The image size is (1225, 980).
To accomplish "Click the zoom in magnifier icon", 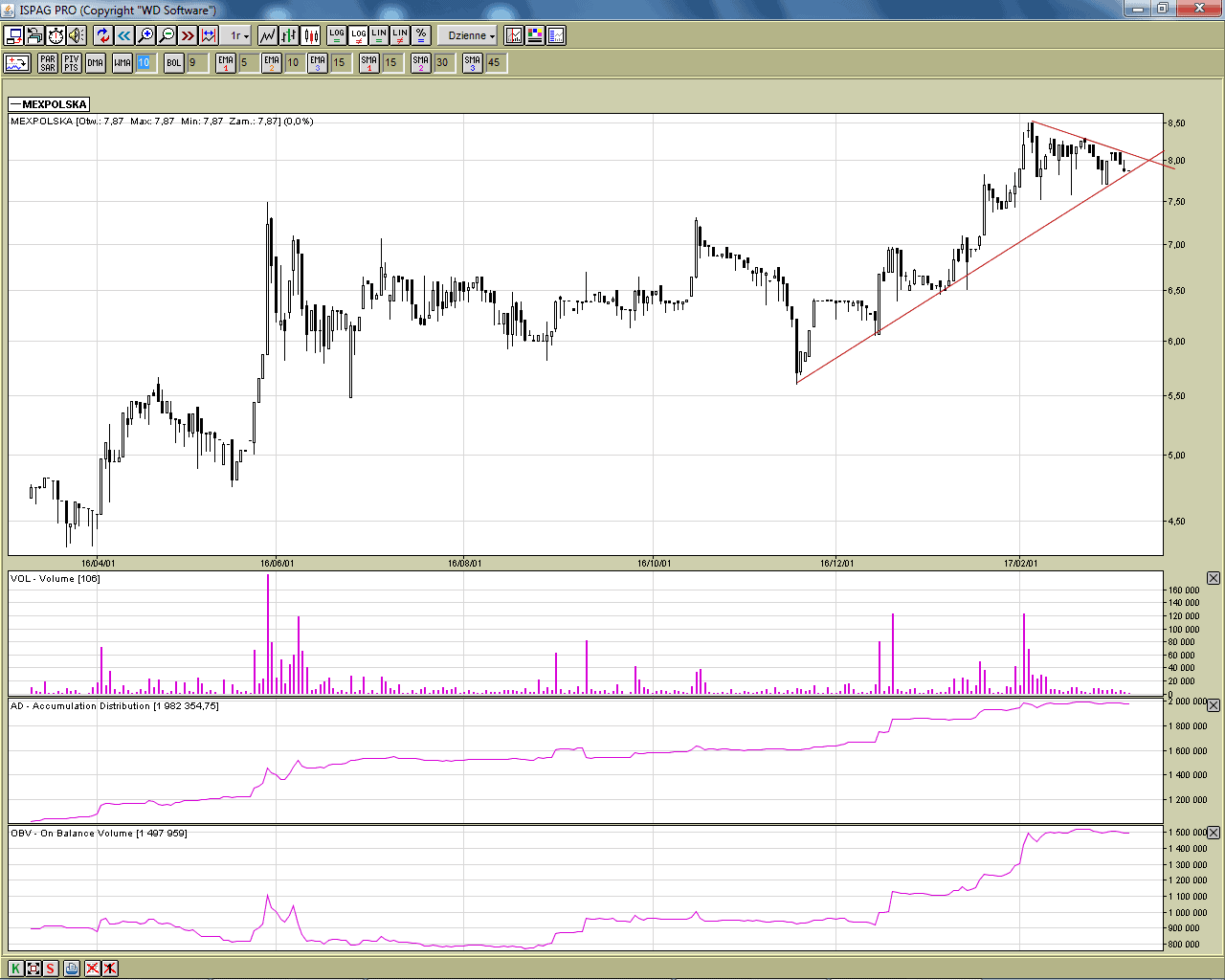I will click(x=145, y=35).
